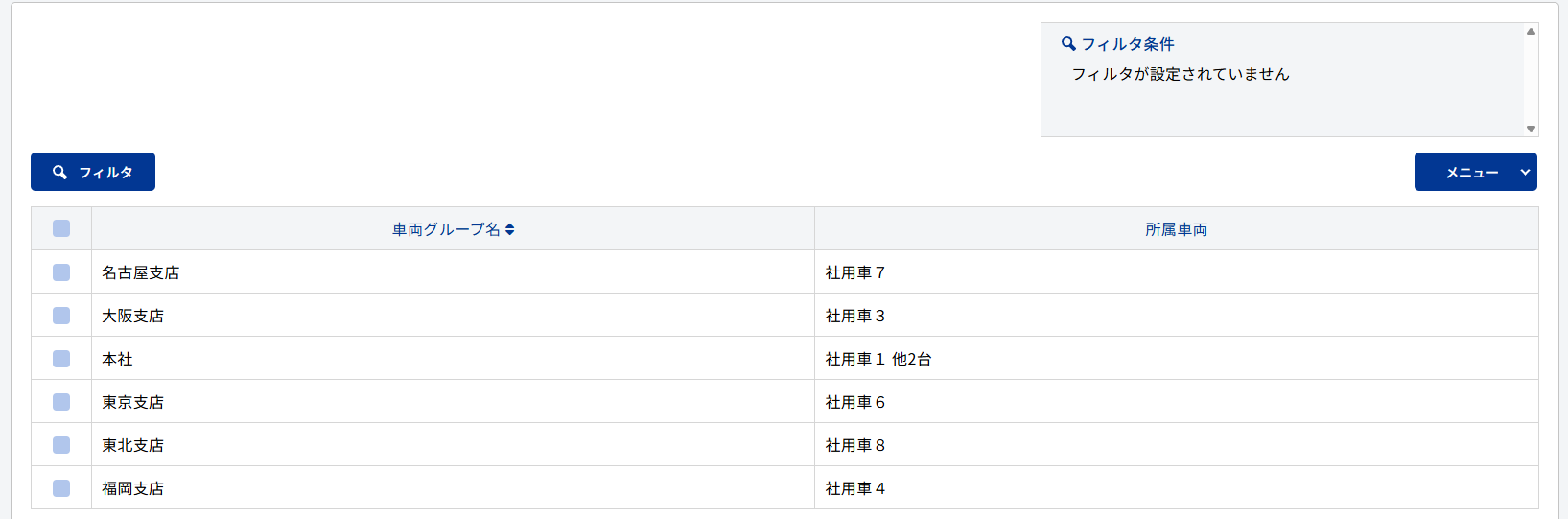Tick the 本社 row checkbox
This screenshot has height=519, width=1568.
(x=61, y=359)
